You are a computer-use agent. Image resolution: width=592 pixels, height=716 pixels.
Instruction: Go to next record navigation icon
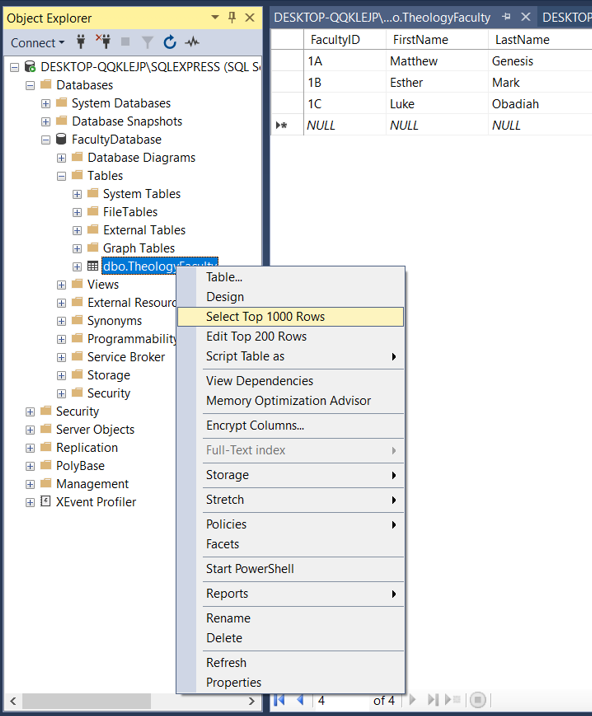click(412, 700)
